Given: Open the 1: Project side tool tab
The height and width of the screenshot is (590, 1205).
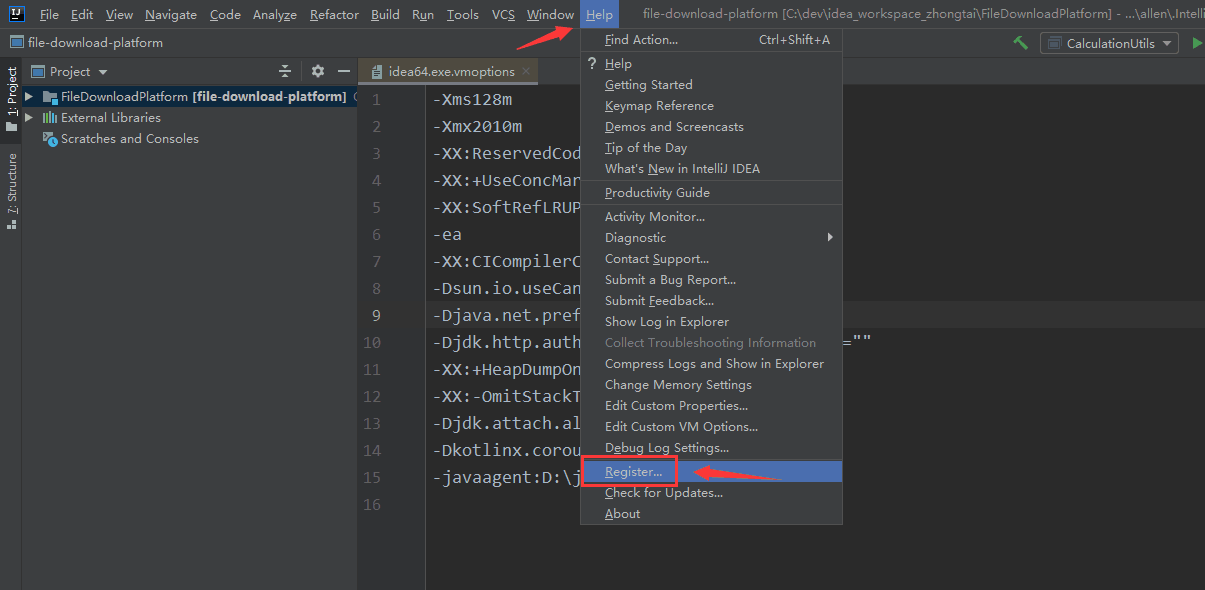Looking at the screenshot, I should [12, 100].
